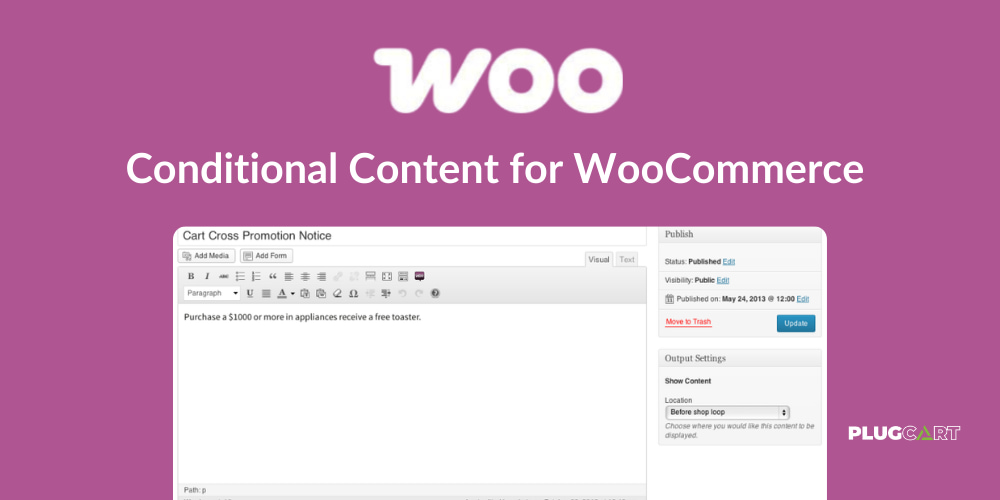Apply blockquote formatting
Viewport: 1000px width, 500px height.
point(273,276)
